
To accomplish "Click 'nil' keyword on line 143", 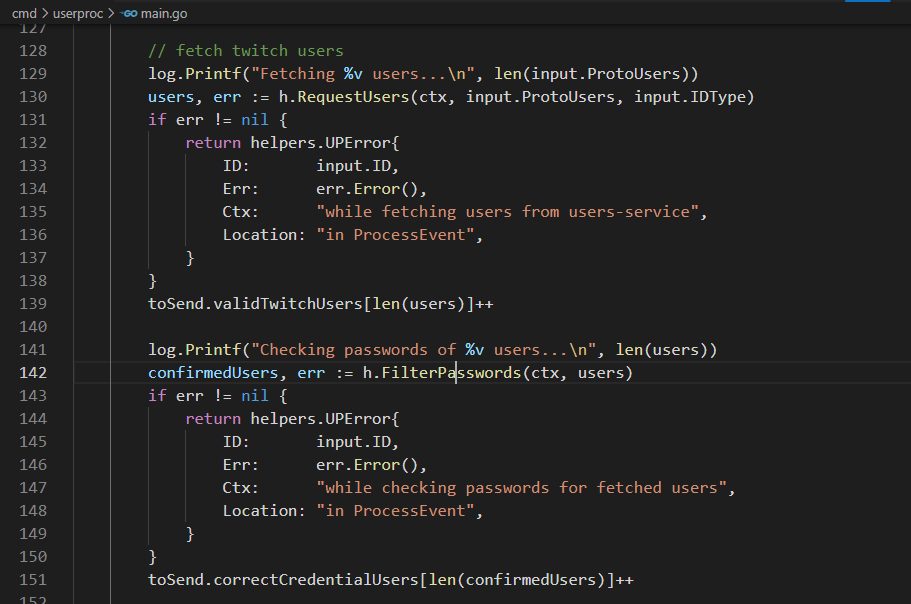I will (x=255, y=396).
